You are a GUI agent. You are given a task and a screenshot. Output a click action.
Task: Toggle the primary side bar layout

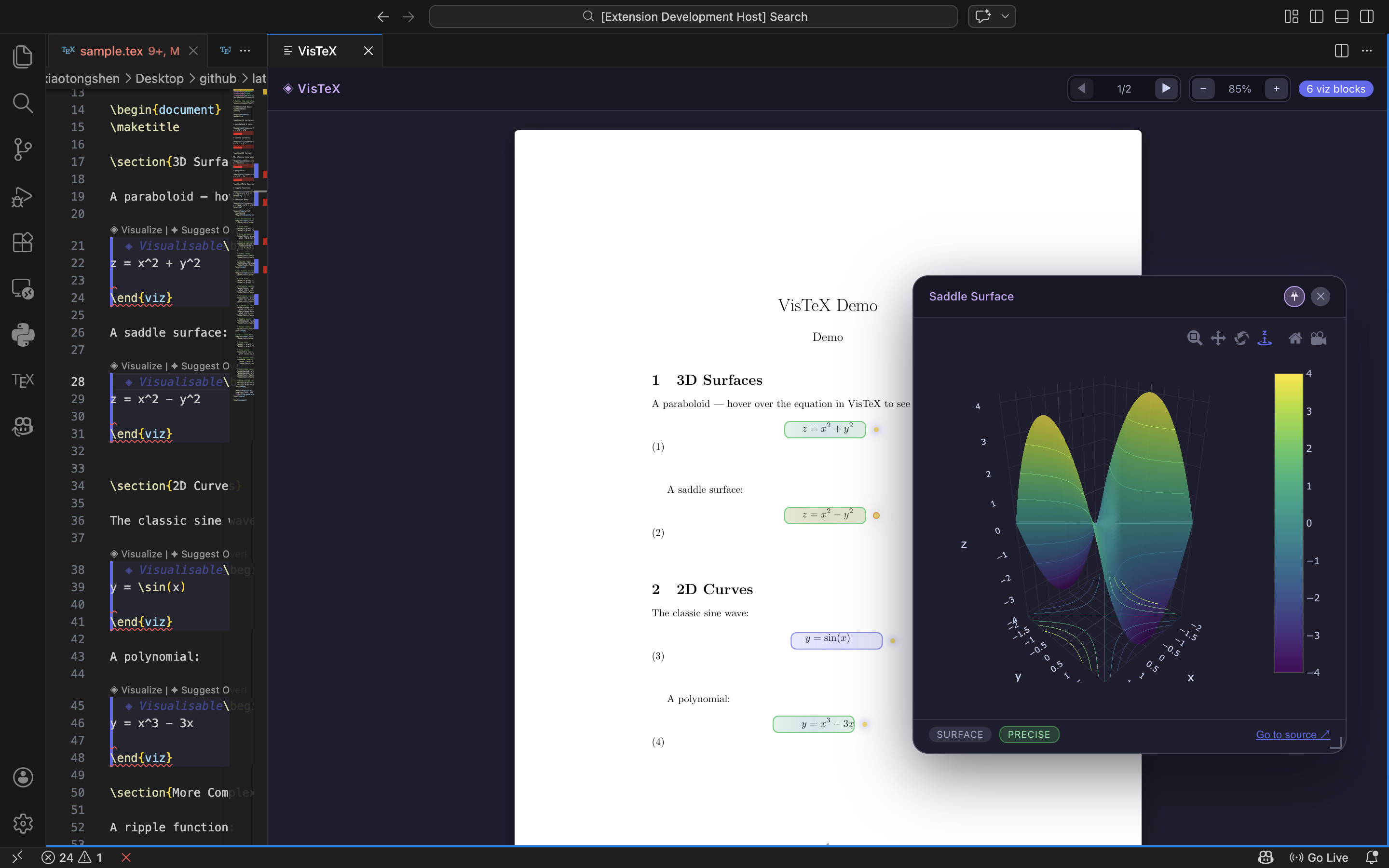[1317, 17]
